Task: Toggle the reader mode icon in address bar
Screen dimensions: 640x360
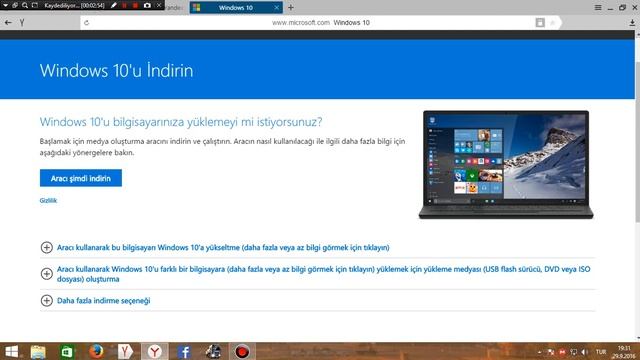Action: click(540, 23)
